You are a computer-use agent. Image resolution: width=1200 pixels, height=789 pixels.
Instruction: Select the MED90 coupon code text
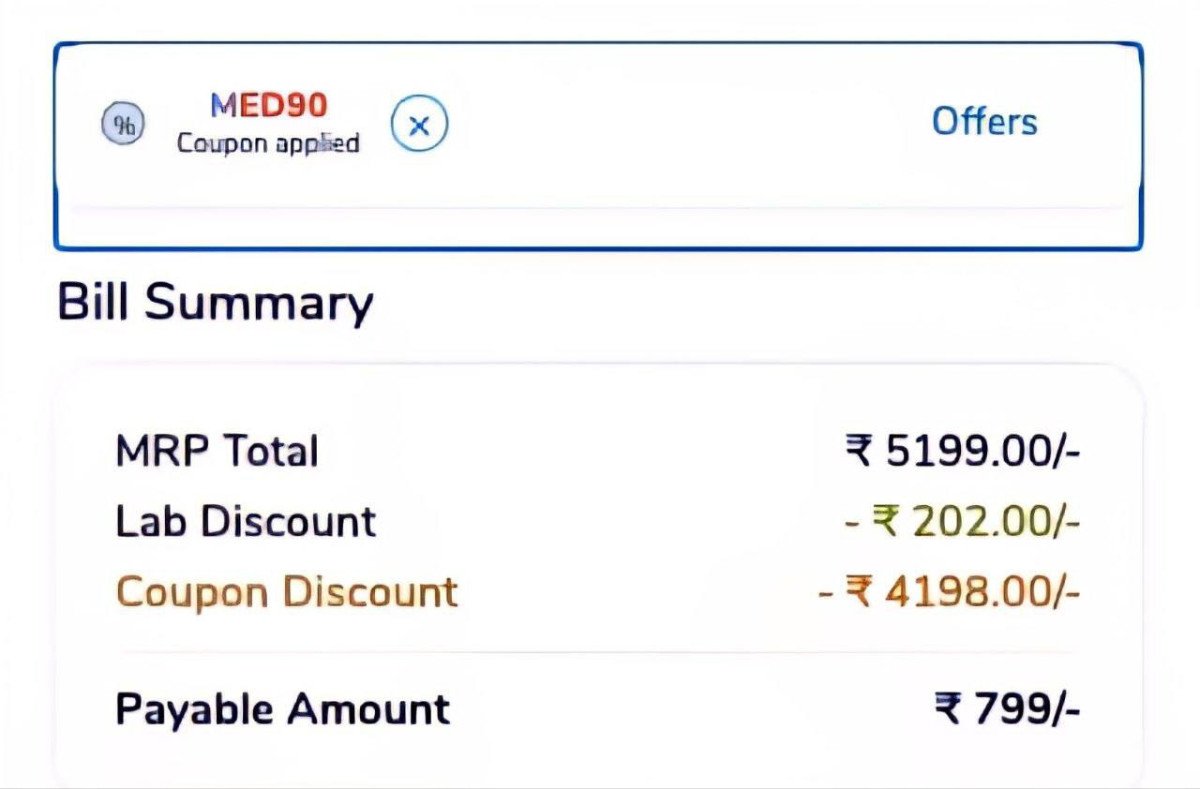[x=268, y=103]
